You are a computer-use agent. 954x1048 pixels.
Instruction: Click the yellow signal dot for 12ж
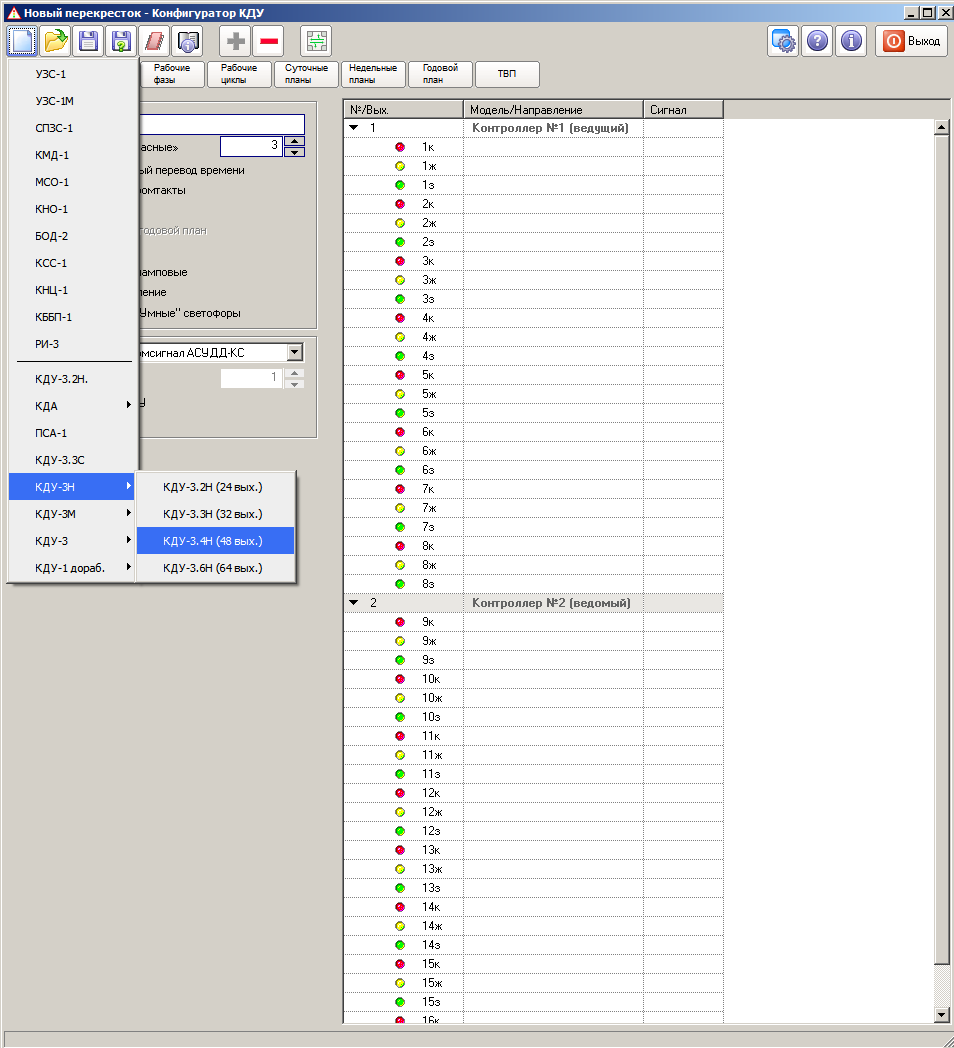[x=400, y=812]
